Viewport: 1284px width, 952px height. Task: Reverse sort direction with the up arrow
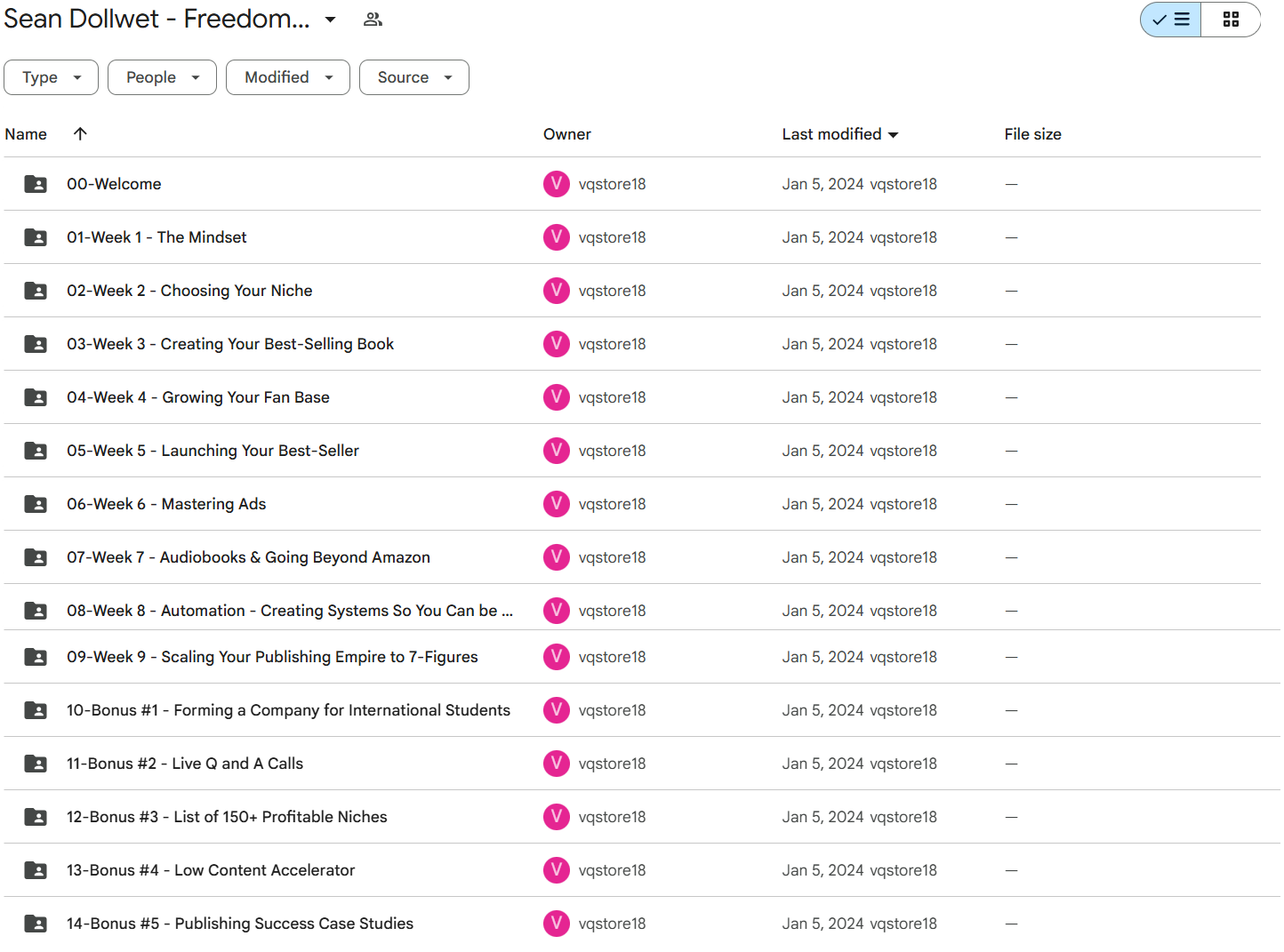[80, 133]
